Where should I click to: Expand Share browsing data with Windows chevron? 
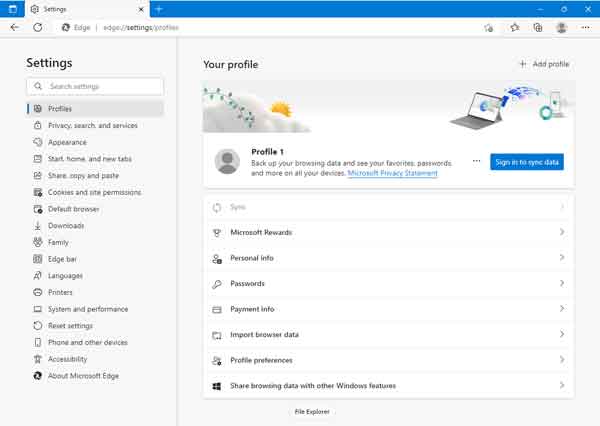562,385
